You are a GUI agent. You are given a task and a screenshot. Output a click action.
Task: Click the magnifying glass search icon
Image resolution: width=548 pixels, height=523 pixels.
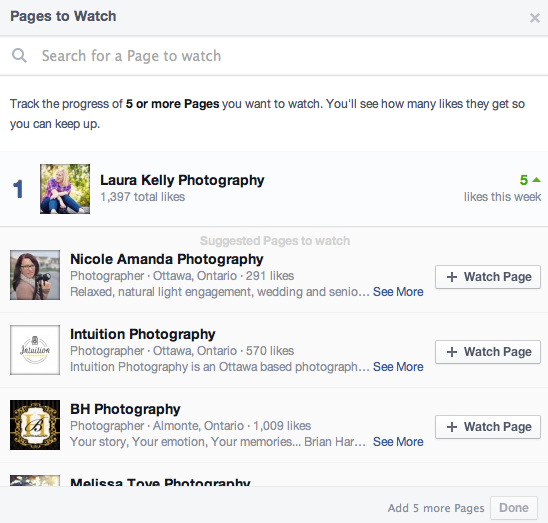click(19, 56)
